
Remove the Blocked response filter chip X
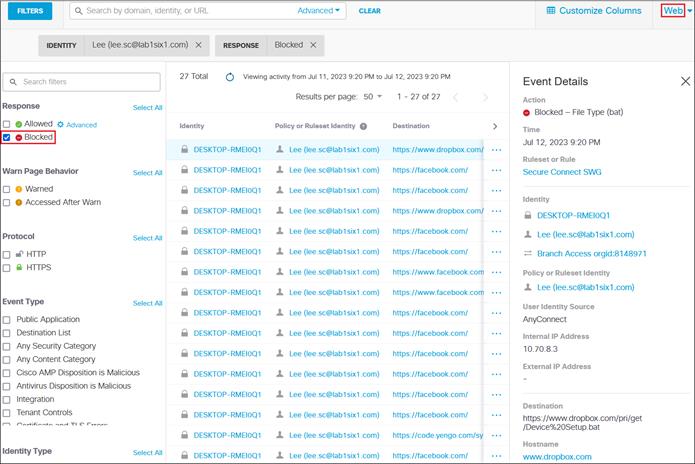(313, 45)
